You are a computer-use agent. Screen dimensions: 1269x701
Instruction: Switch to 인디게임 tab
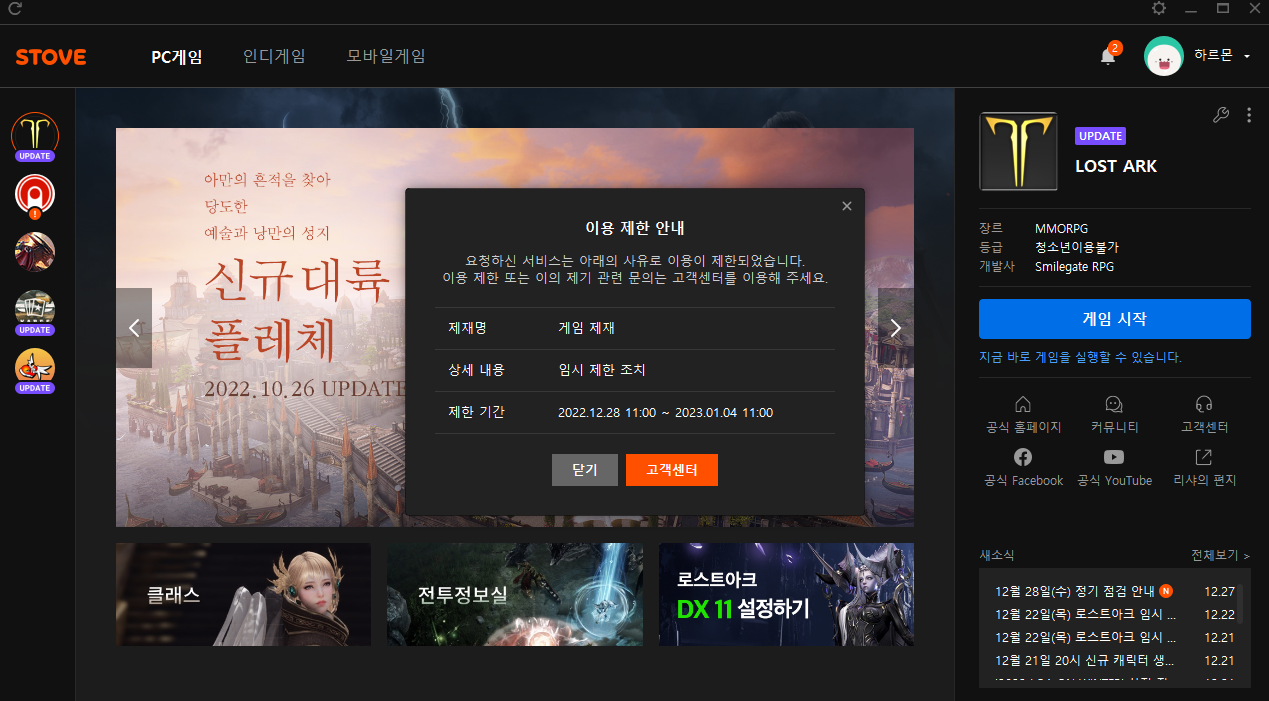point(274,56)
